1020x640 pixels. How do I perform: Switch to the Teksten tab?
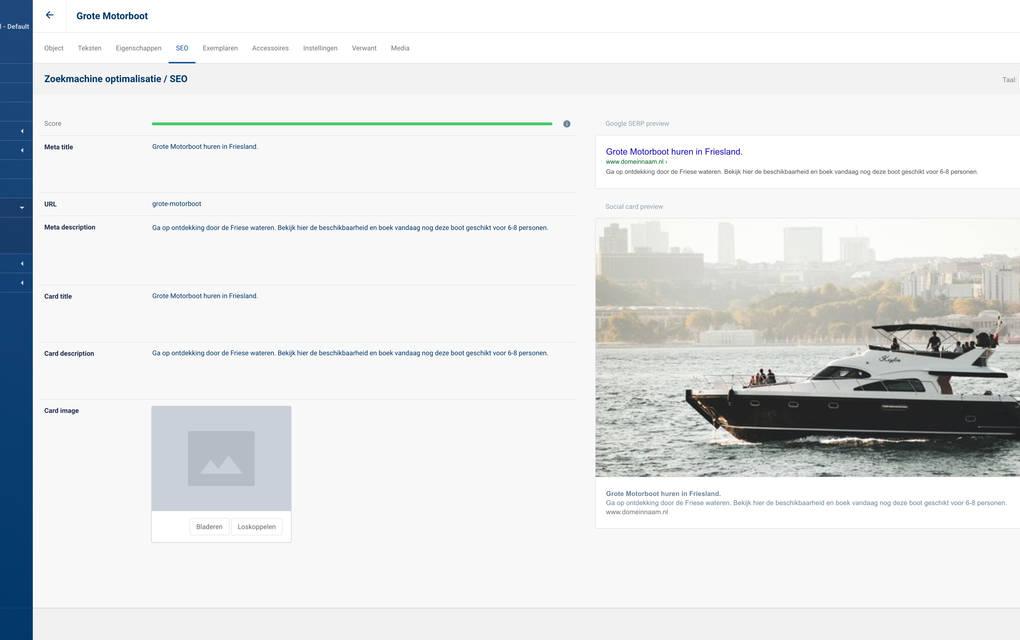coord(90,48)
